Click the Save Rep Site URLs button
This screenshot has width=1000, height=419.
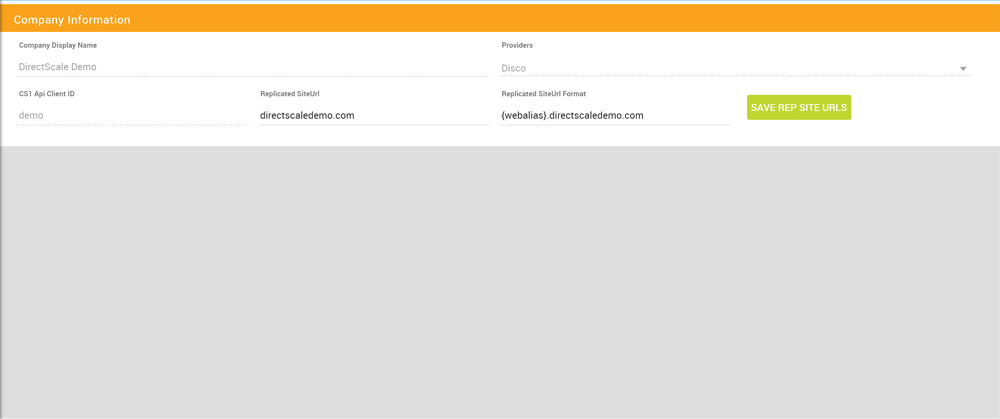tap(798, 108)
